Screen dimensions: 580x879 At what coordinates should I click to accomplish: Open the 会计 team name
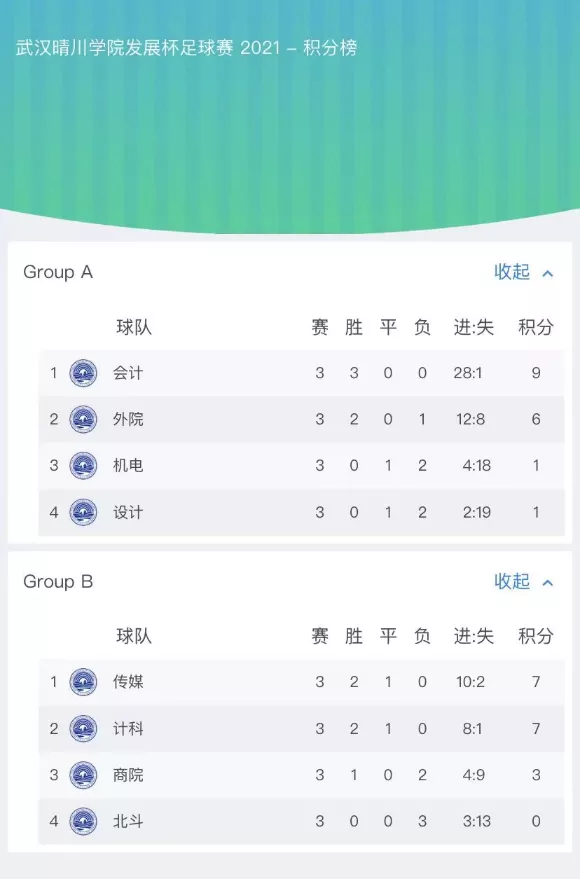pos(128,373)
